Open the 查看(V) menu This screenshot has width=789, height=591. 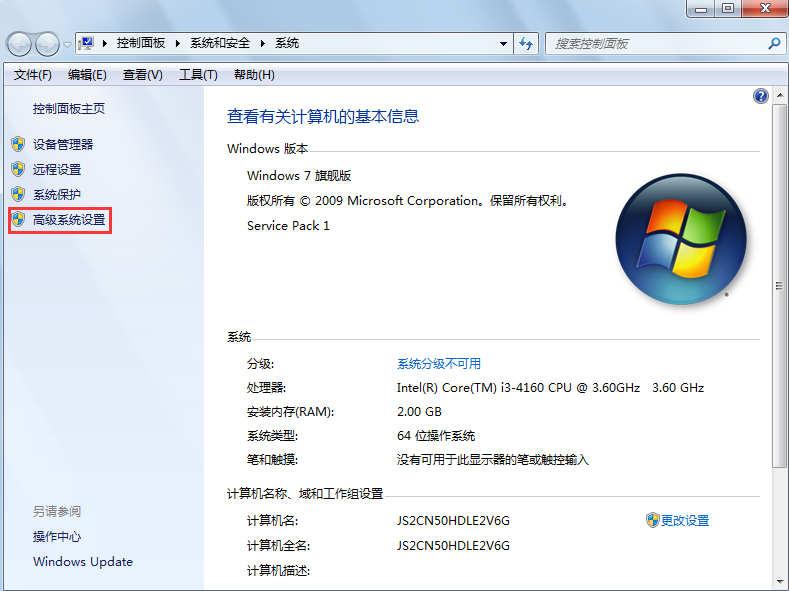point(142,75)
